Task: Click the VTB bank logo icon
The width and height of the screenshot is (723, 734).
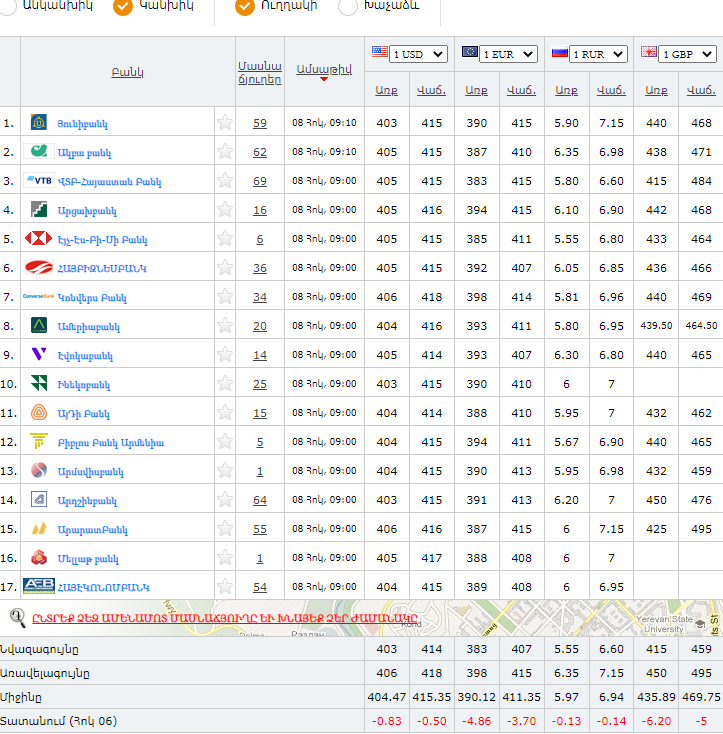Action: point(39,180)
